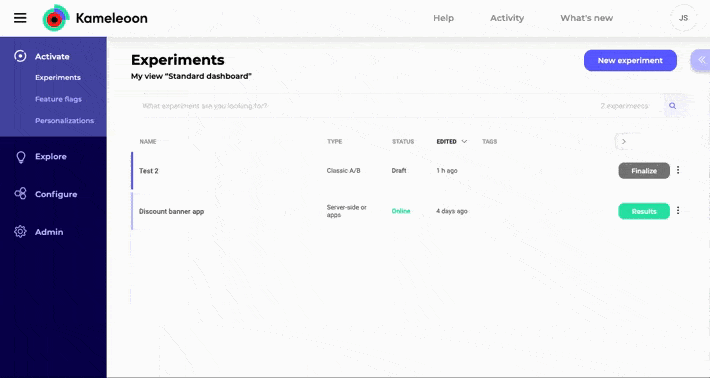
Task: Click My view "Standard dashboard" subtitle
Action: [x=191, y=76]
